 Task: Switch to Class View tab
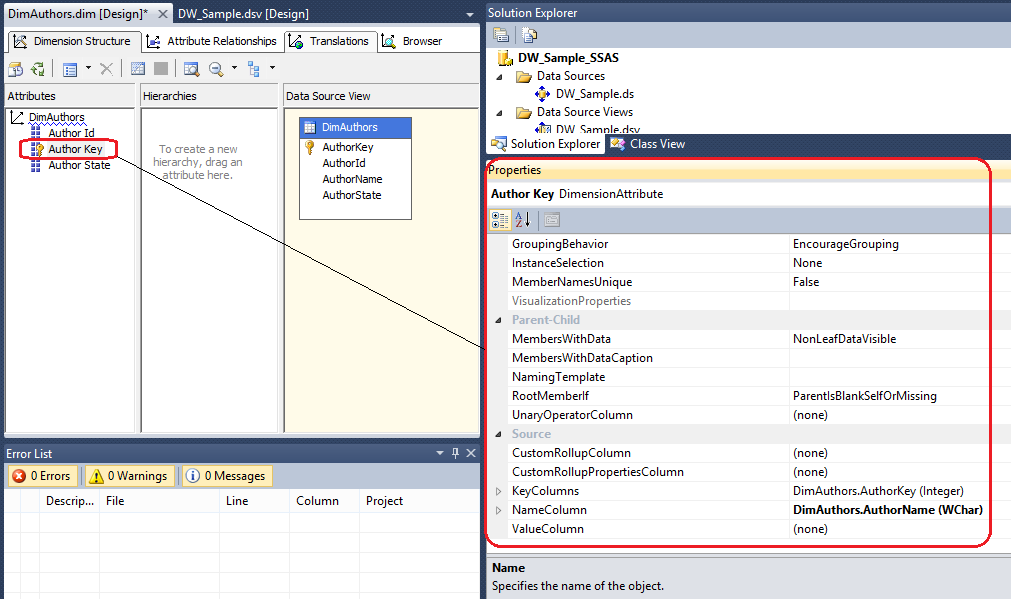(x=648, y=144)
